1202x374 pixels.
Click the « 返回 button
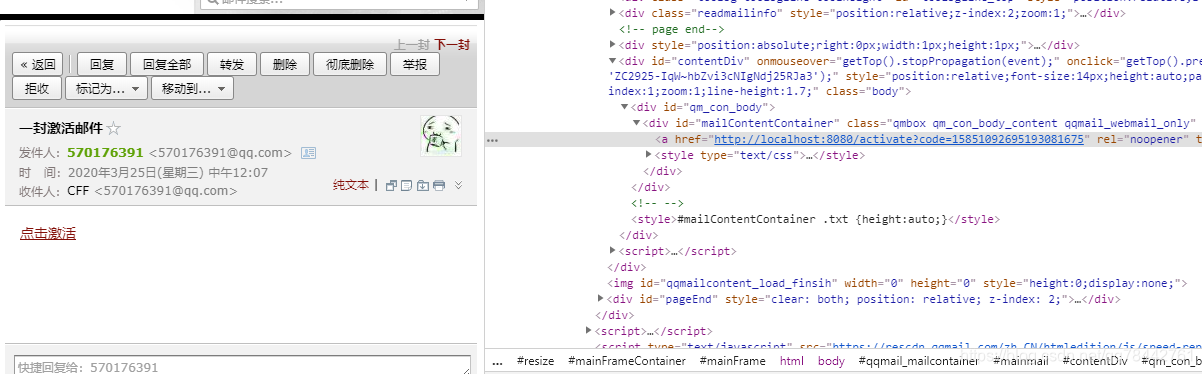pyautogui.click(x=38, y=64)
